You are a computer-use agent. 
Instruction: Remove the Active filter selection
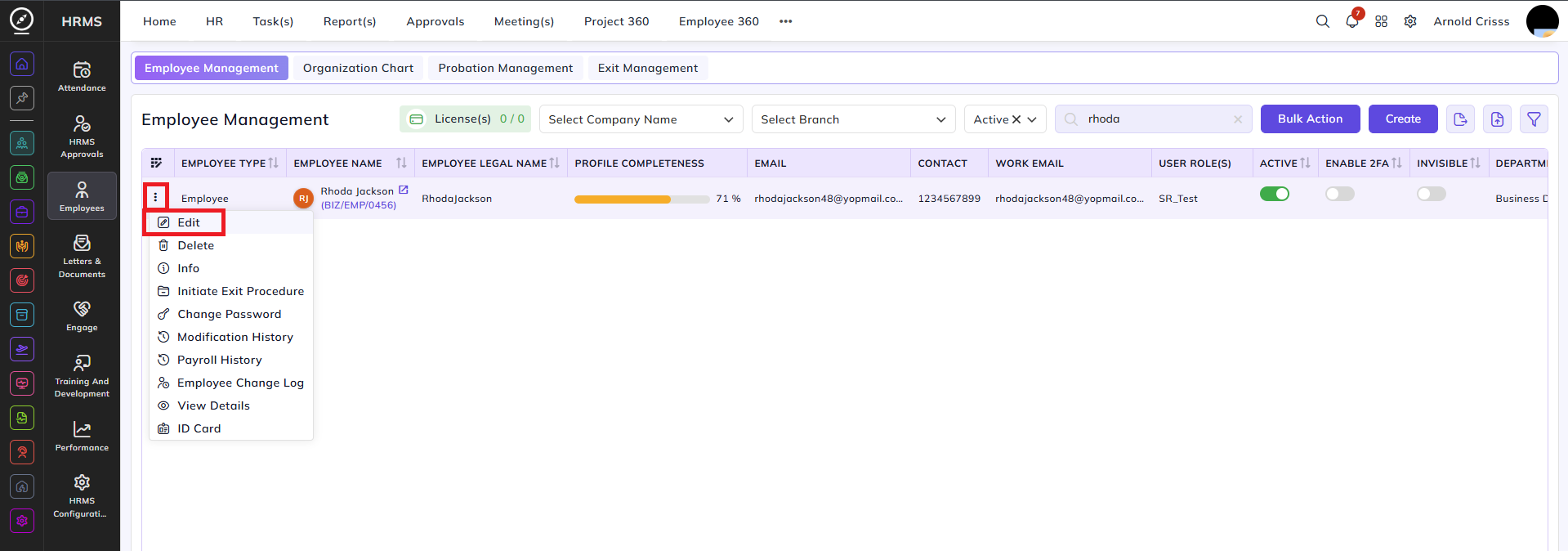click(1016, 119)
